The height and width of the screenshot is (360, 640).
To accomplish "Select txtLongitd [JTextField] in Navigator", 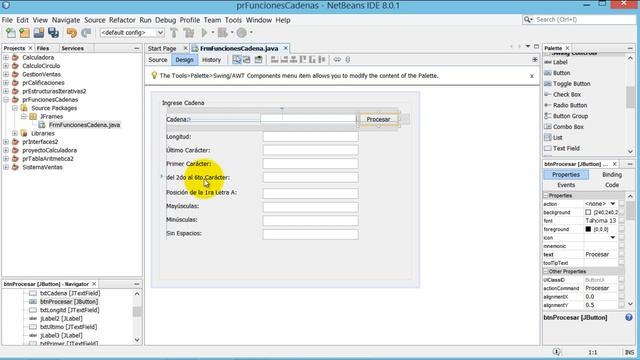I will [69, 310].
